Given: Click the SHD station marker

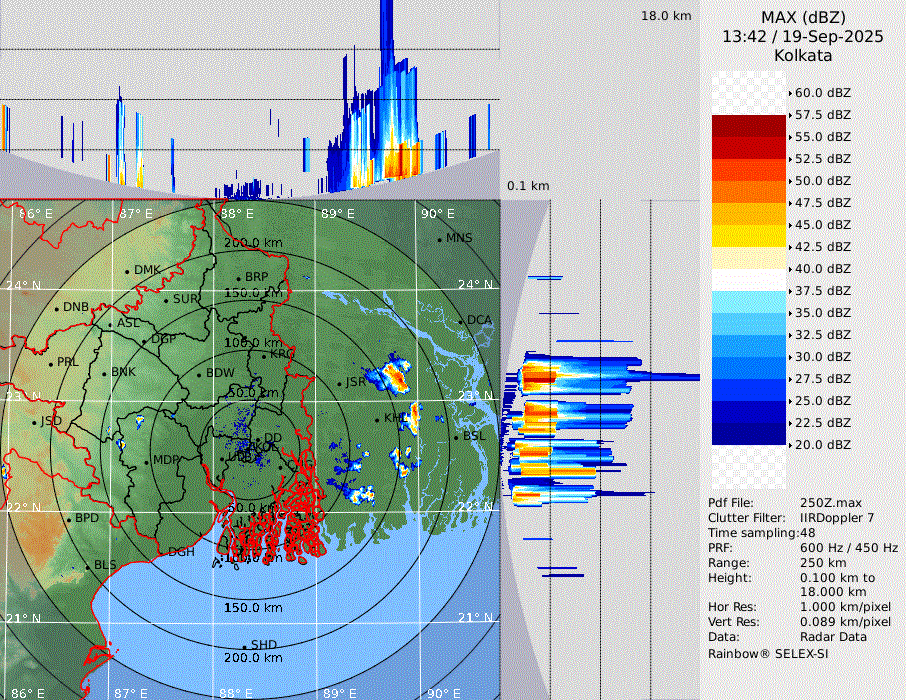Looking at the screenshot, I should pos(245,645).
